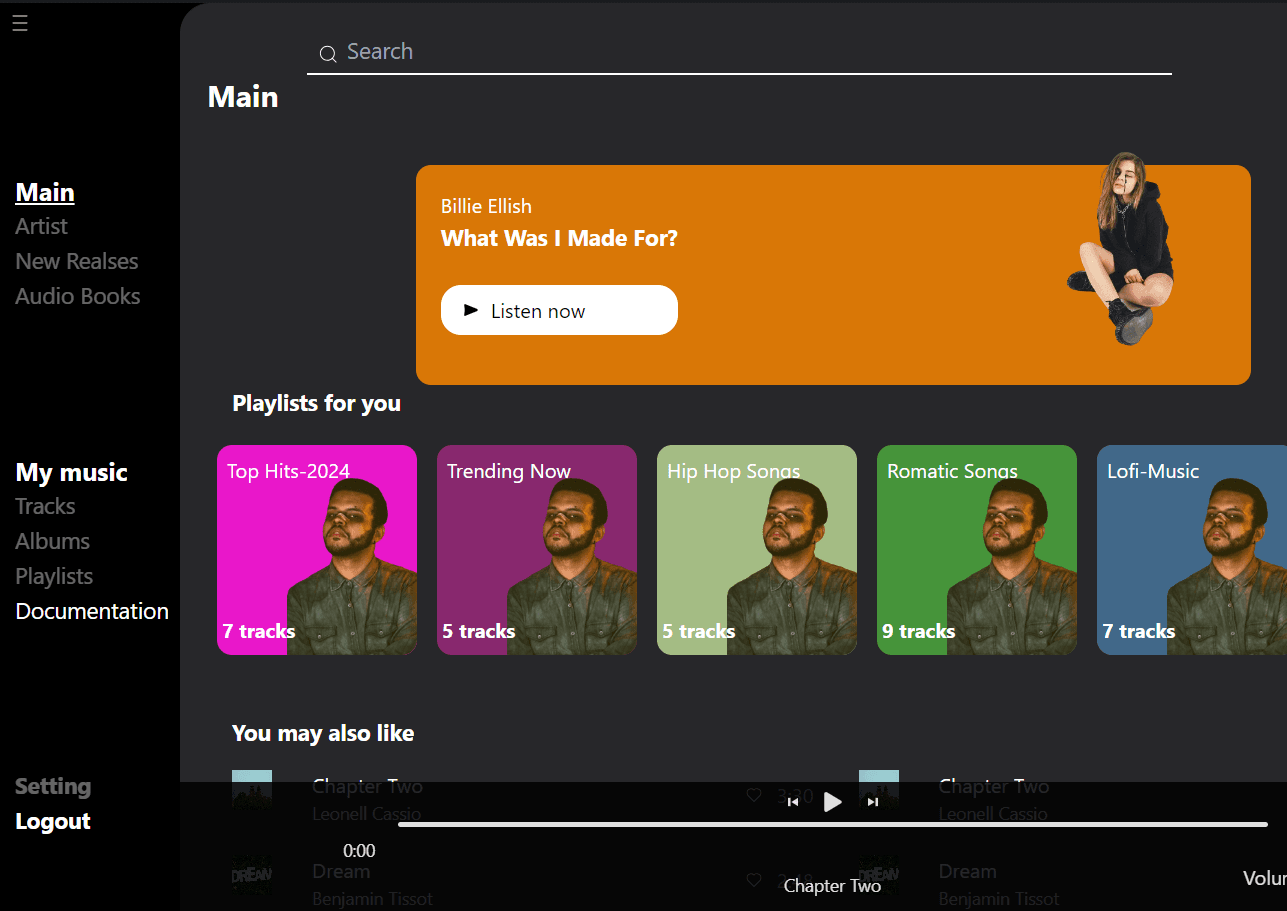Click Chapter Two now-playing title
Viewport: 1287px width, 911px height.
[x=832, y=886]
